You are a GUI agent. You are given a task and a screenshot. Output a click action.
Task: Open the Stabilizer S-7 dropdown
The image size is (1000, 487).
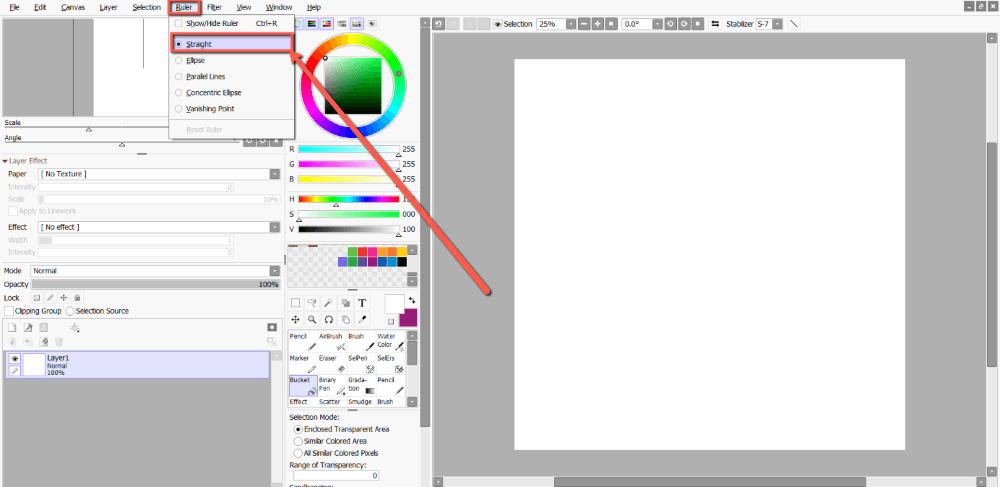[x=778, y=24]
